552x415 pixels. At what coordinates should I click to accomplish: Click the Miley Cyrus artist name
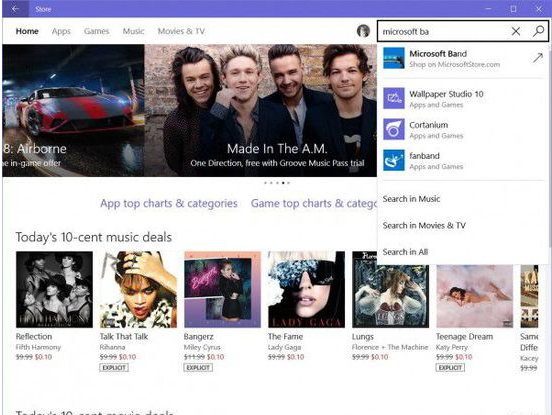pos(202,347)
